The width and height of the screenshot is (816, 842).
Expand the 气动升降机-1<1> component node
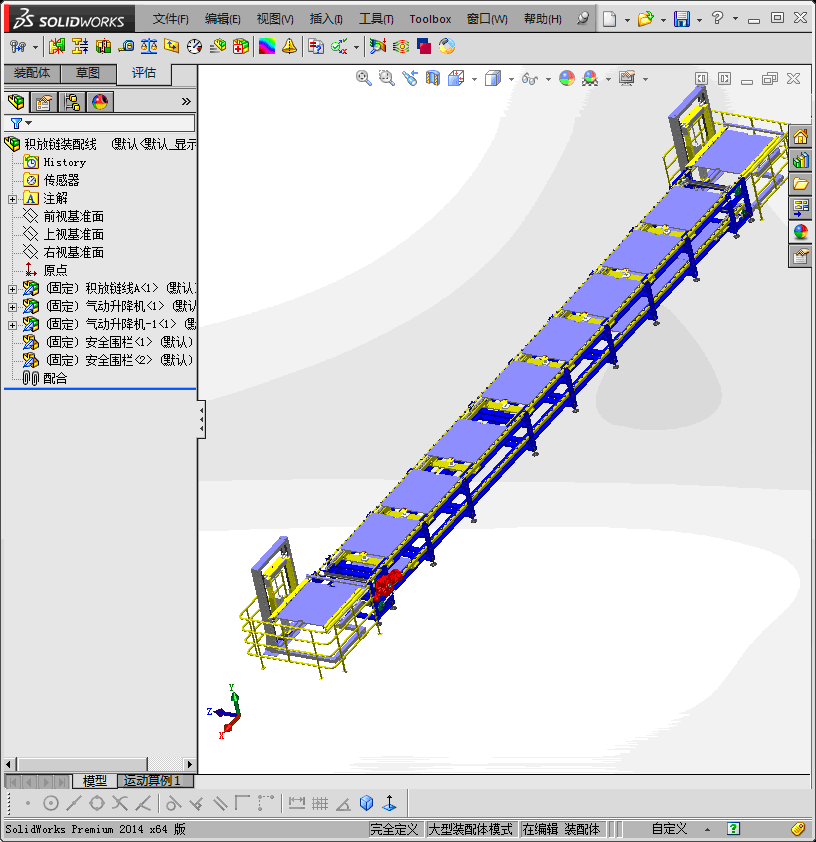pos(12,325)
